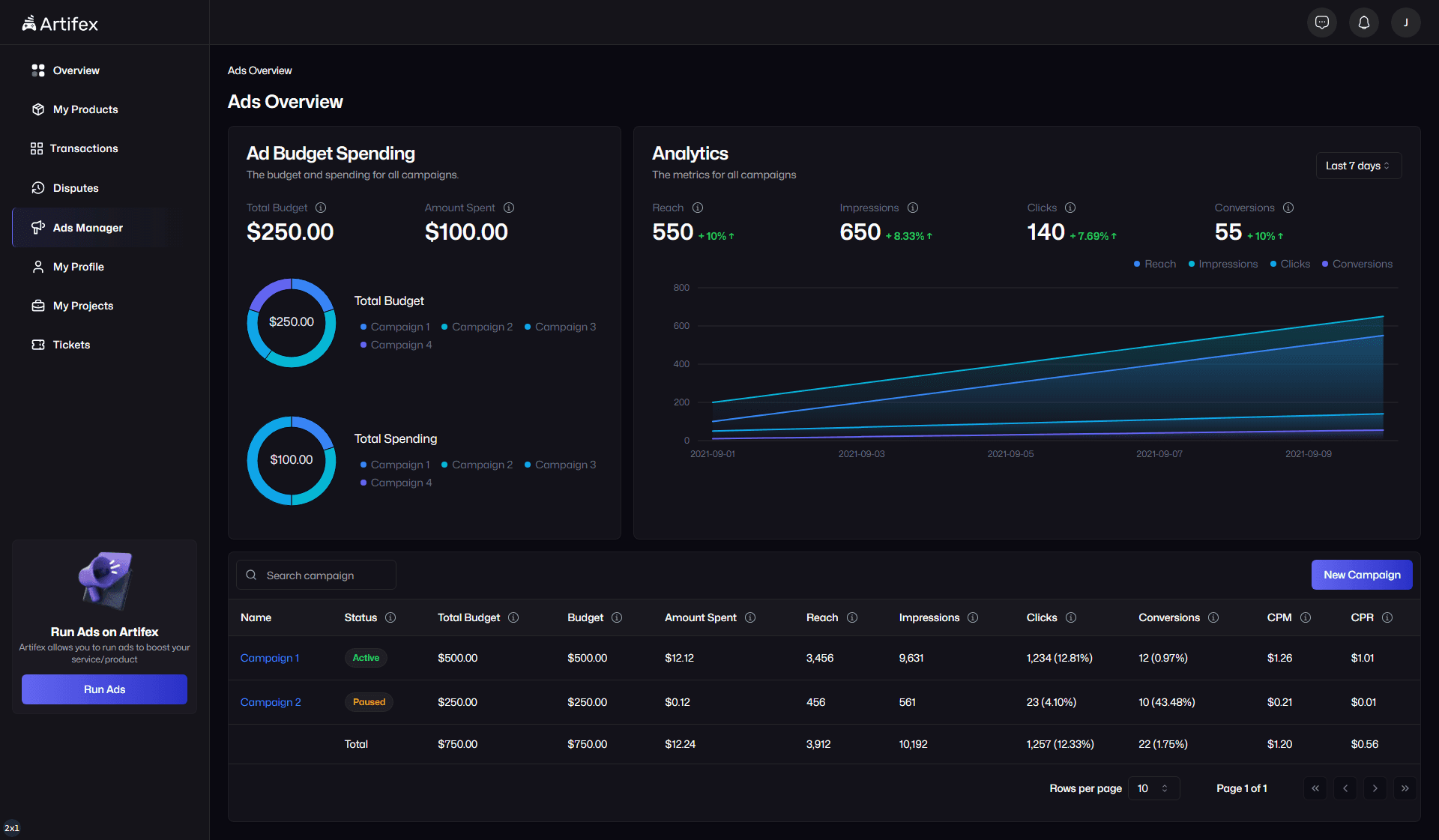Click the info icon next to Amount Spent

pos(510,208)
